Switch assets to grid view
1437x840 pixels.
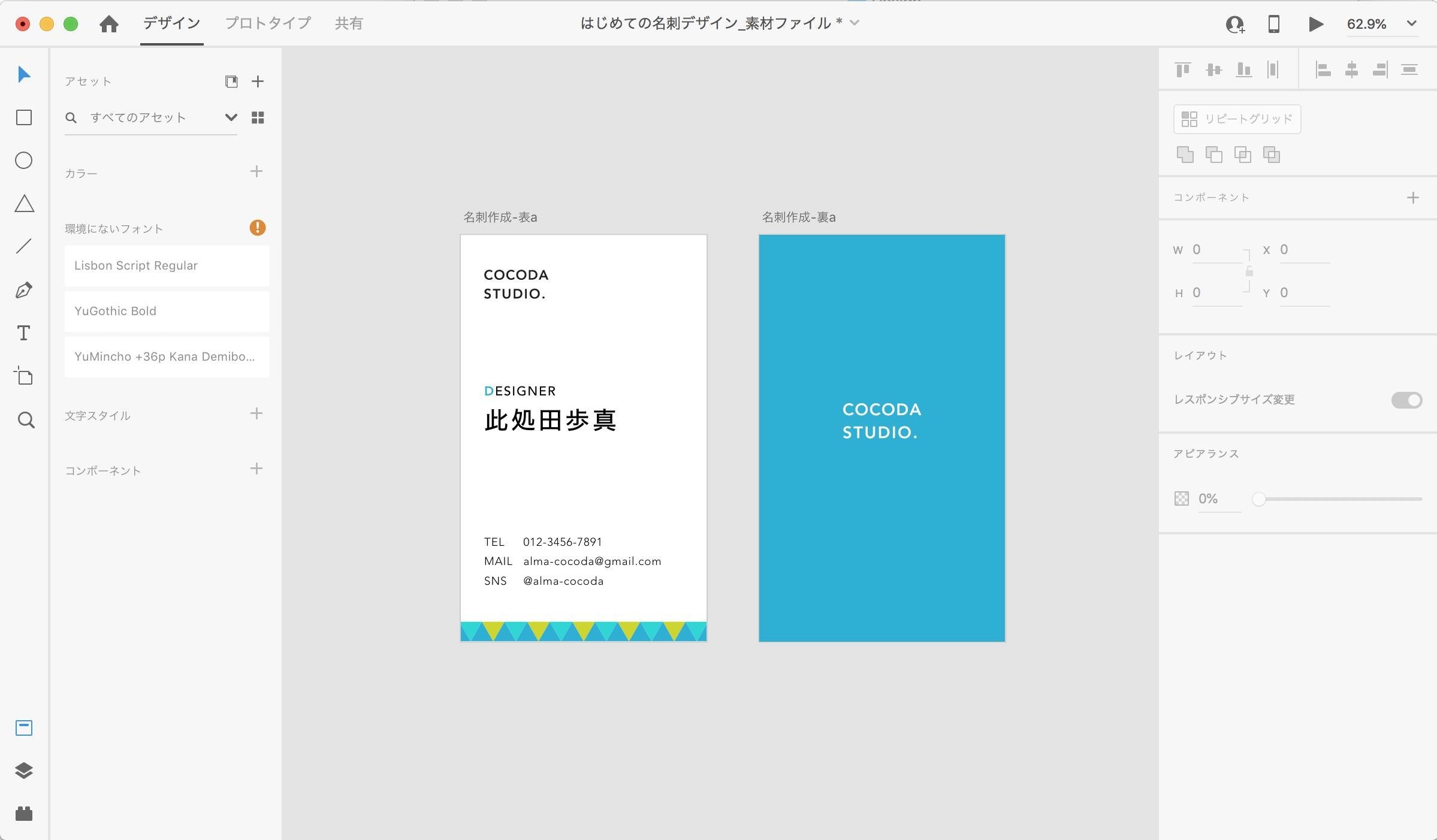pyautogui.click(x=258, y=117)
